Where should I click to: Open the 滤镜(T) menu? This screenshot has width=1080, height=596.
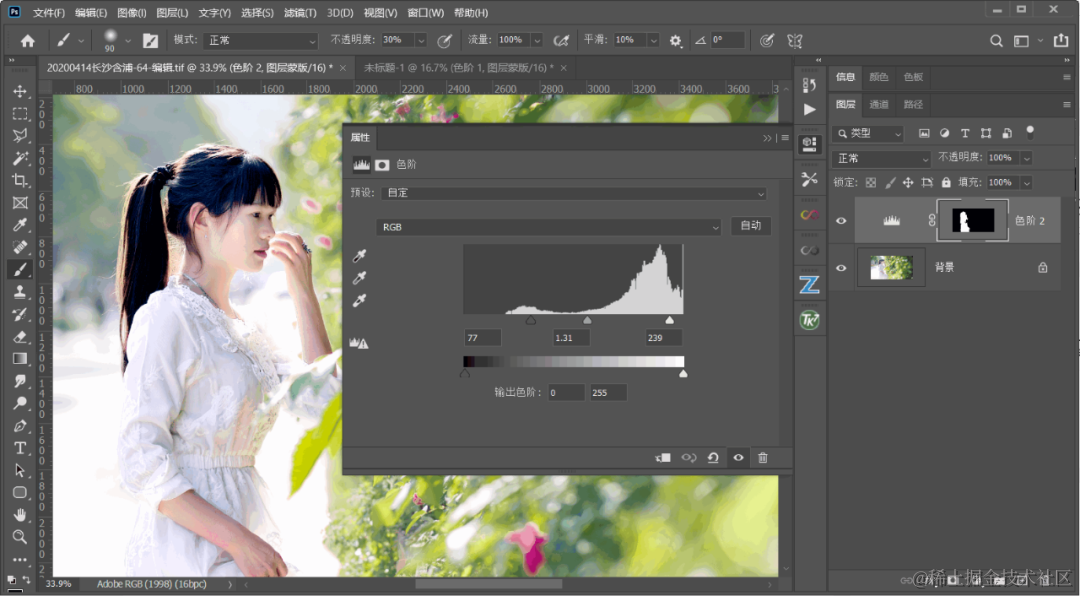pos(300,12)
